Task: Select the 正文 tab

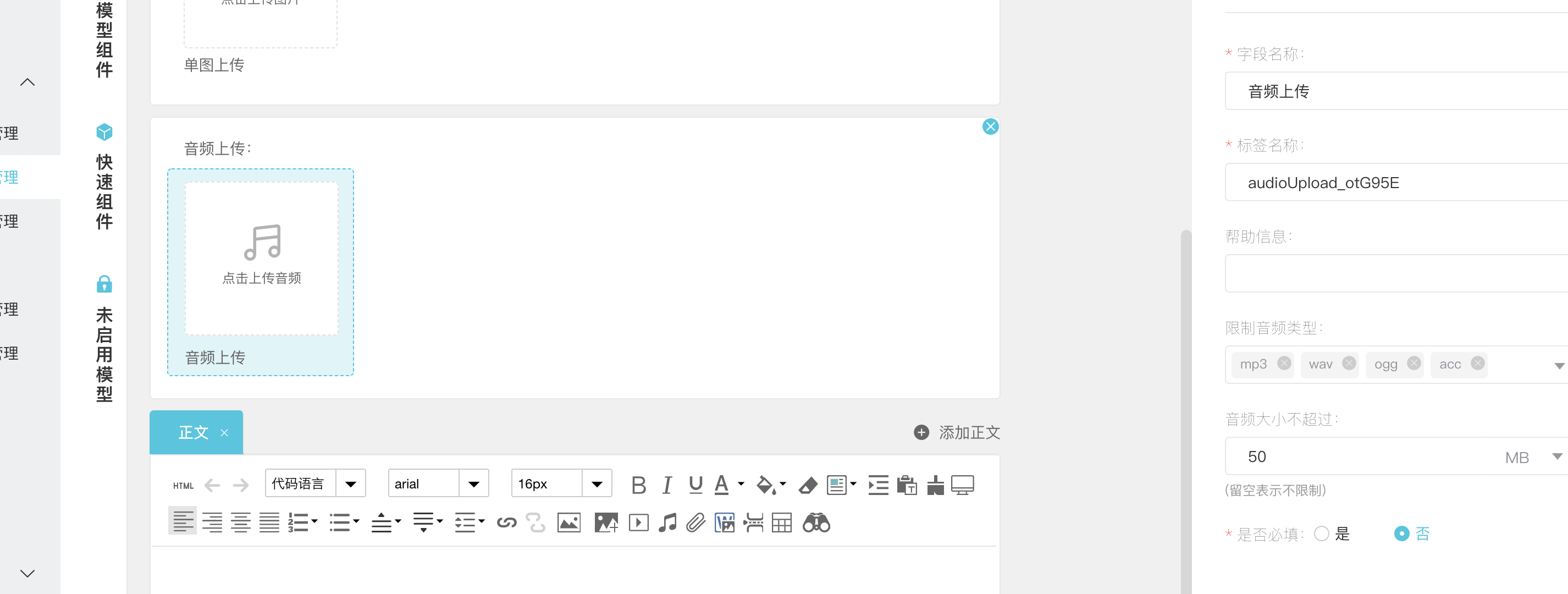Action: pyautogui.click(x=194, y=432)
